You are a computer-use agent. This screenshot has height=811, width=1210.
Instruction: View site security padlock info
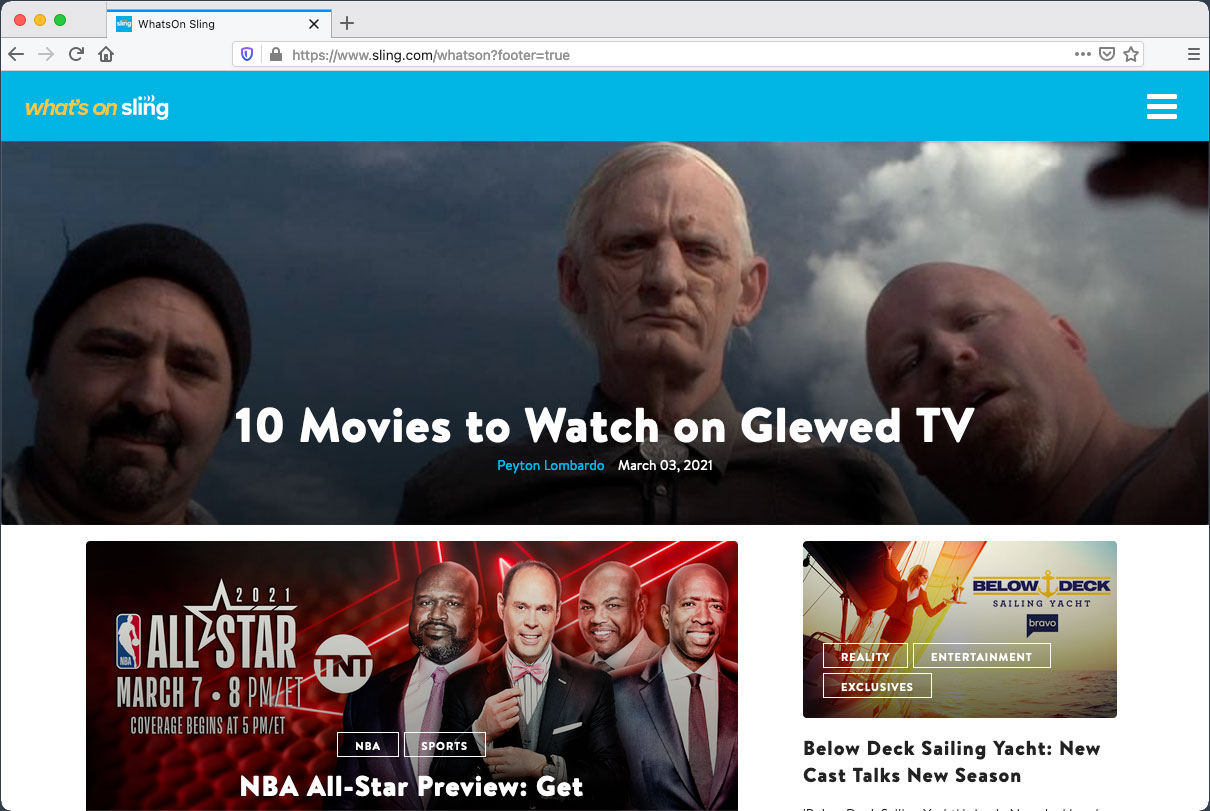coord(275,55)
